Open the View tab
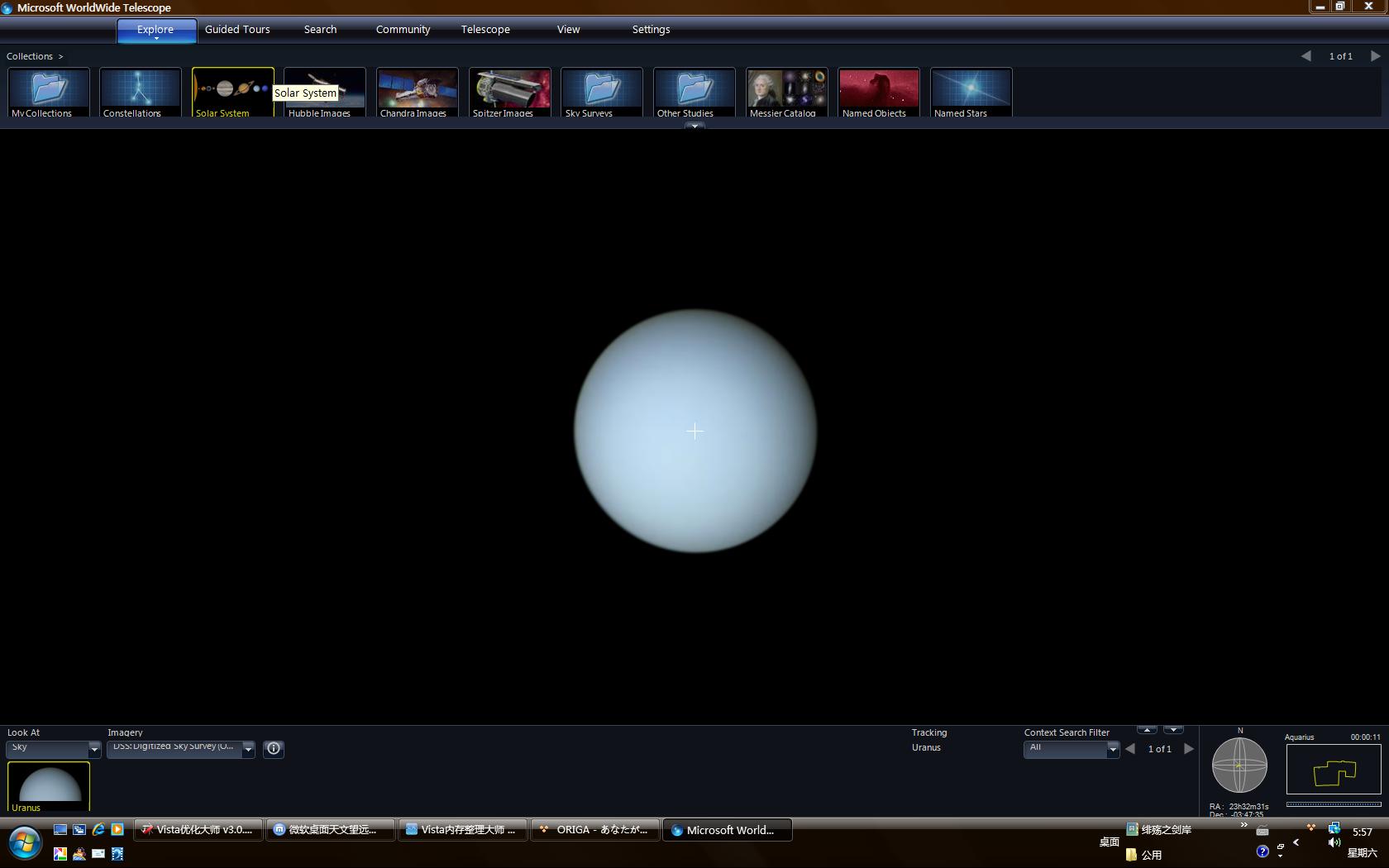The width and height of the screenshot is (1389, 868). tap(568, 29)
